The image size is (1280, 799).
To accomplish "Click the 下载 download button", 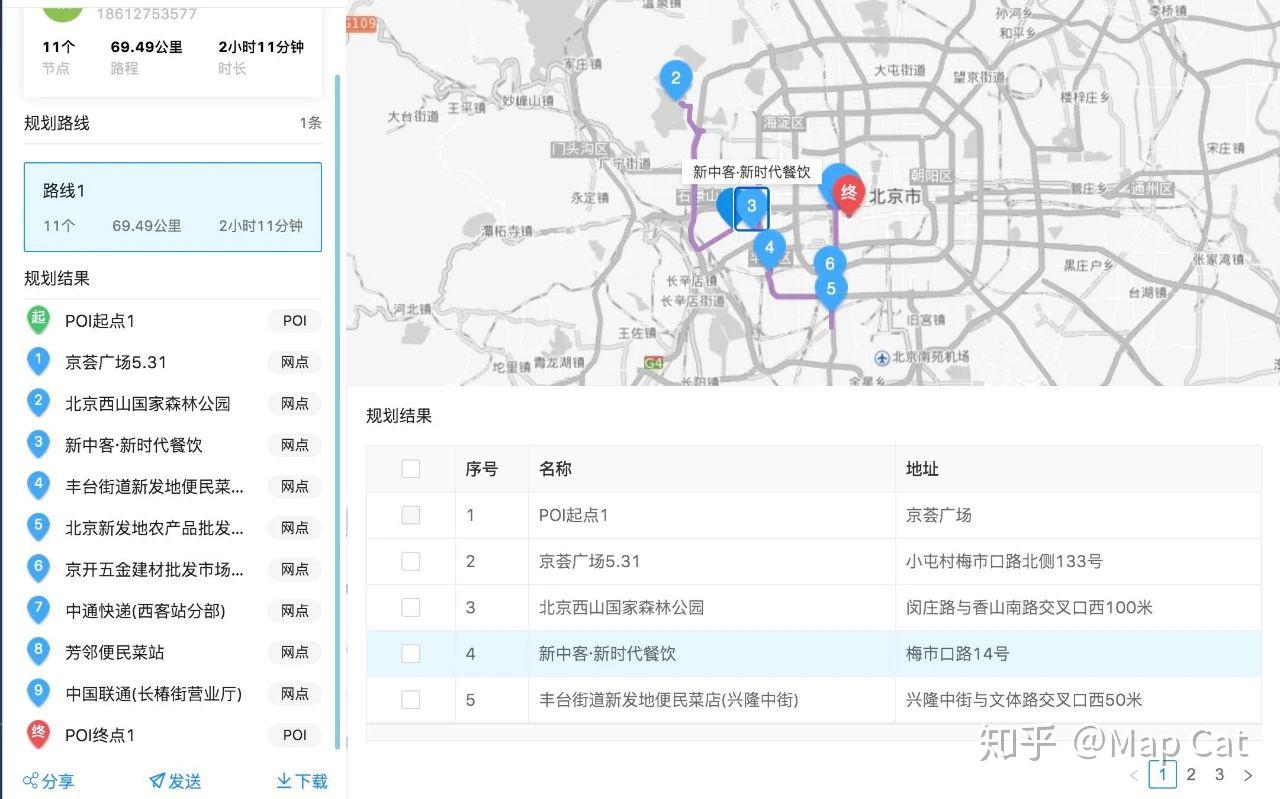I will point(302,781).
